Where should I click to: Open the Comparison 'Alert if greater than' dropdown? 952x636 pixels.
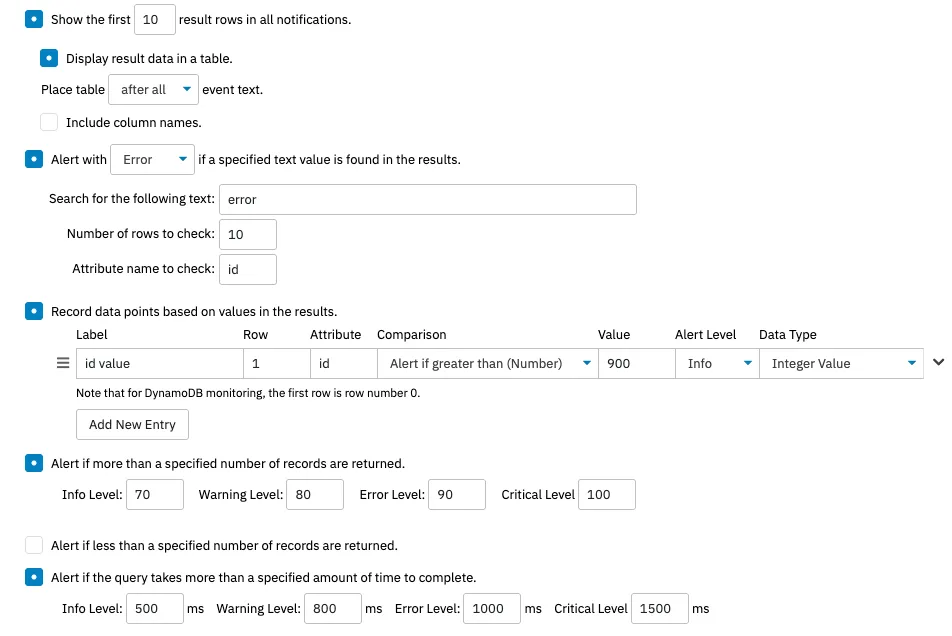pyautogui.click(x=488, y=364)
